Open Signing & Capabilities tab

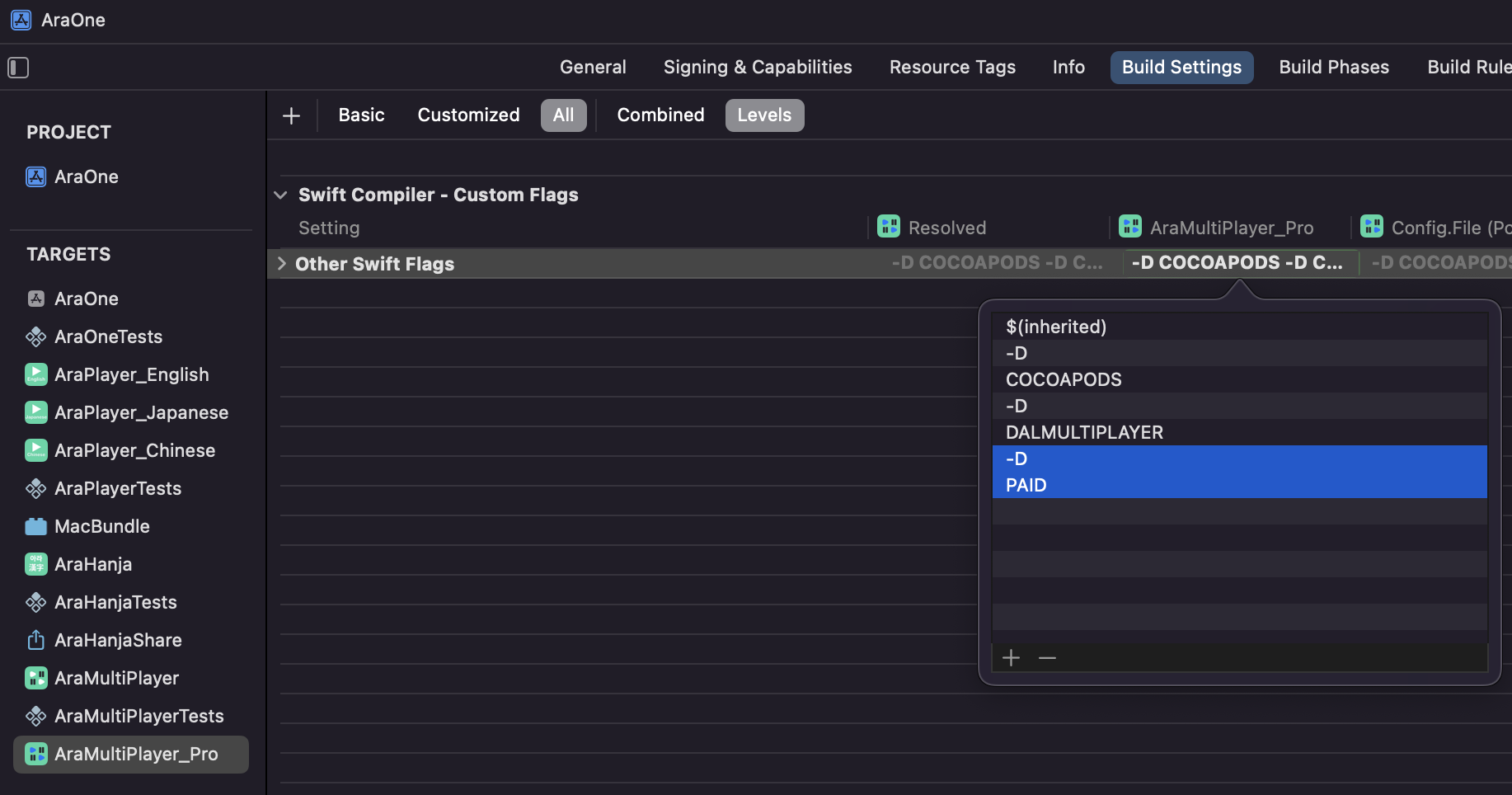pyautogui.click(x=758, y=68)
